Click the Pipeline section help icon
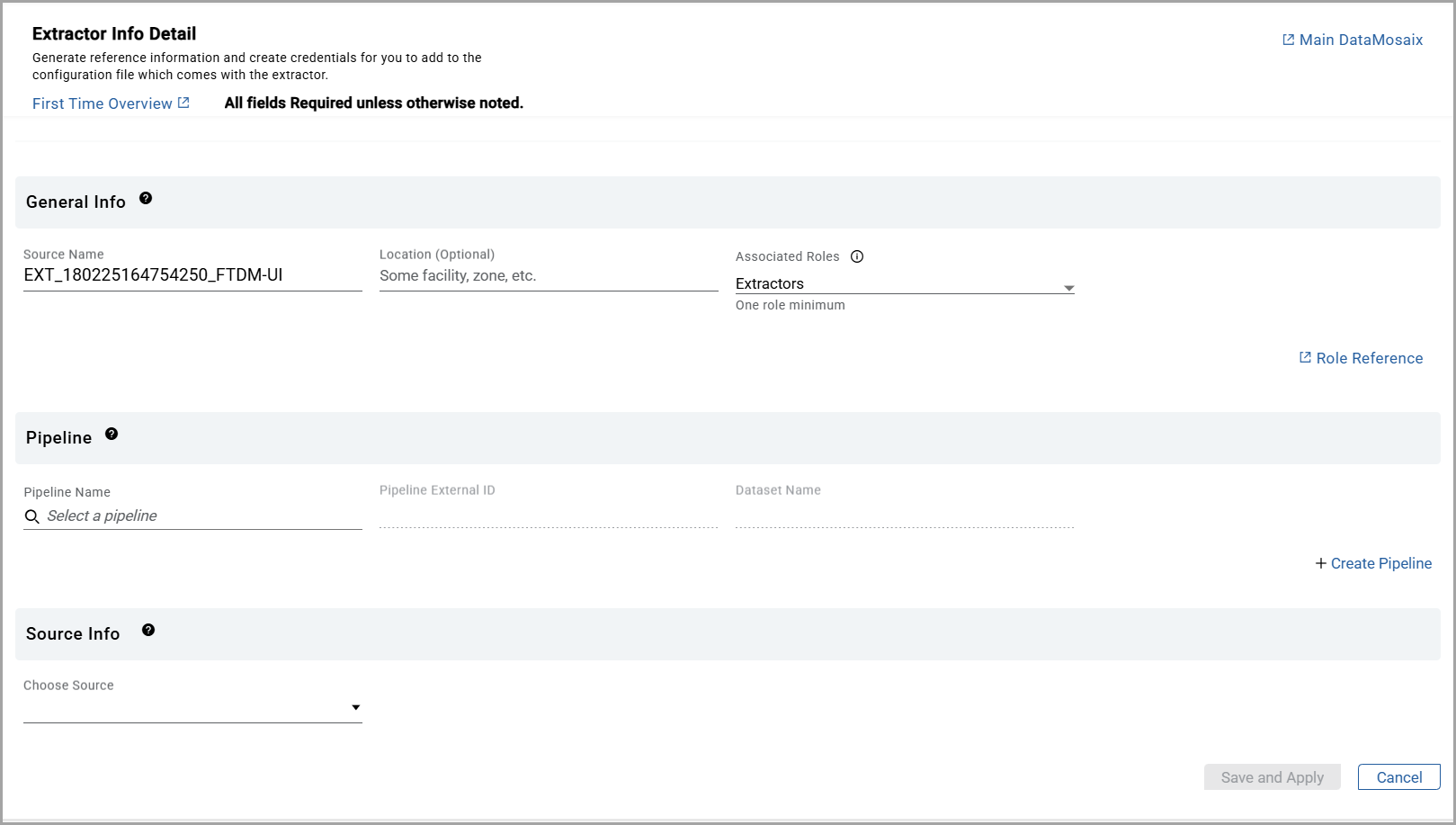 point(112,434)
